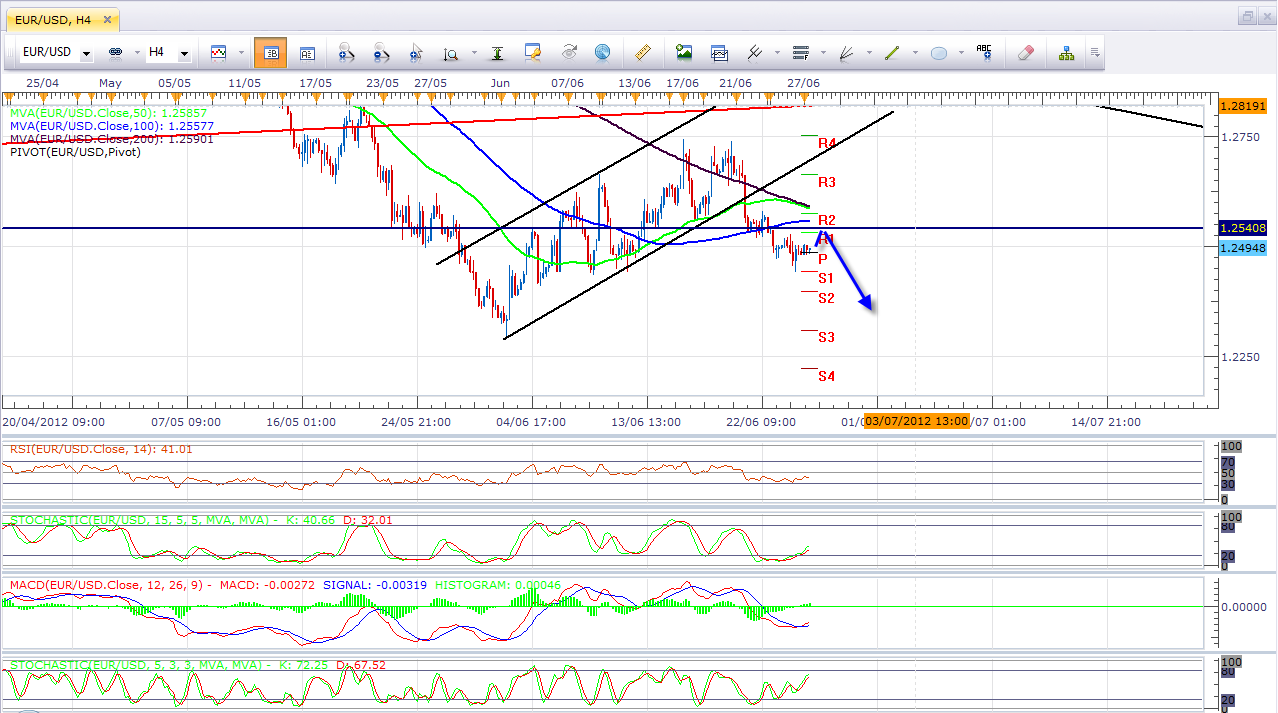This screenshot has width=1278, height=713.
Task: Click the fit vertical range icon
Action: pyautogui.click(x=497, y=52)
